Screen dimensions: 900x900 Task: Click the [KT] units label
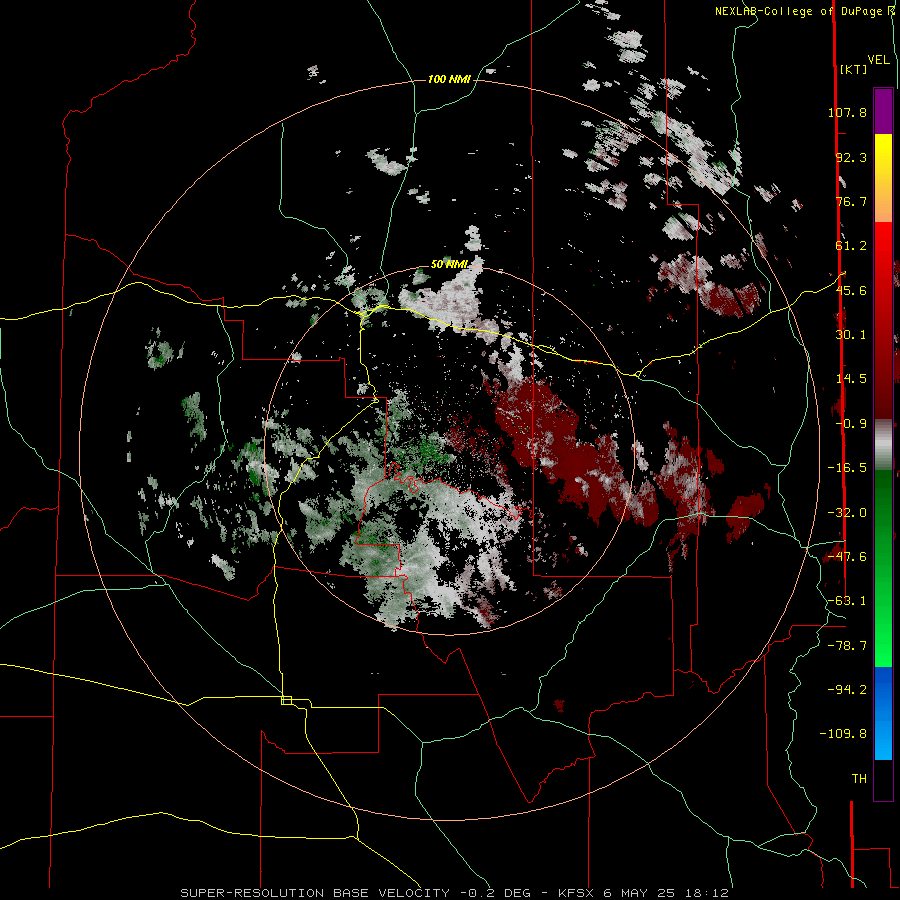click(x=852, y=69)
